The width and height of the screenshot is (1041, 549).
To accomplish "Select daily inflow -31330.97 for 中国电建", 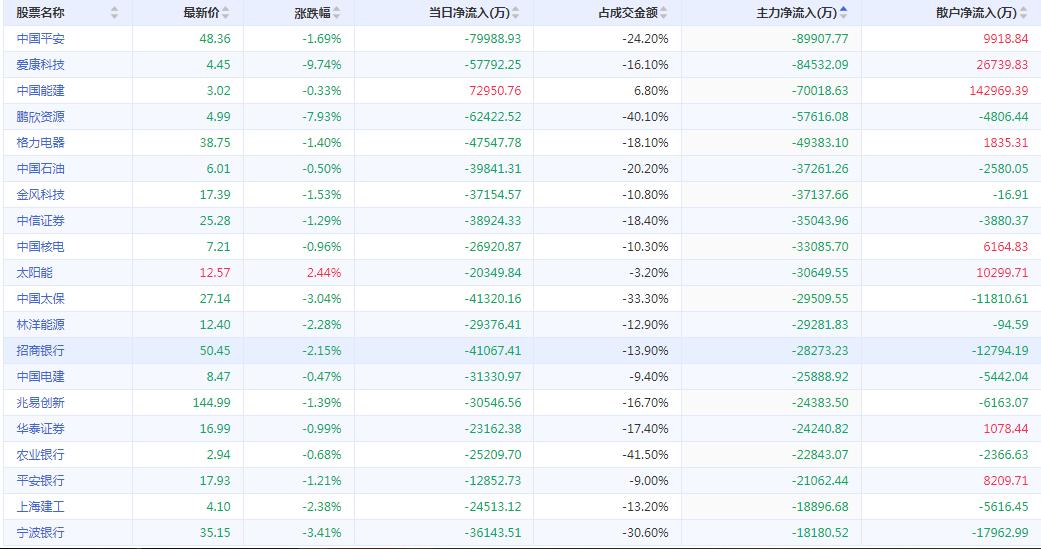I will pos(493,376).
